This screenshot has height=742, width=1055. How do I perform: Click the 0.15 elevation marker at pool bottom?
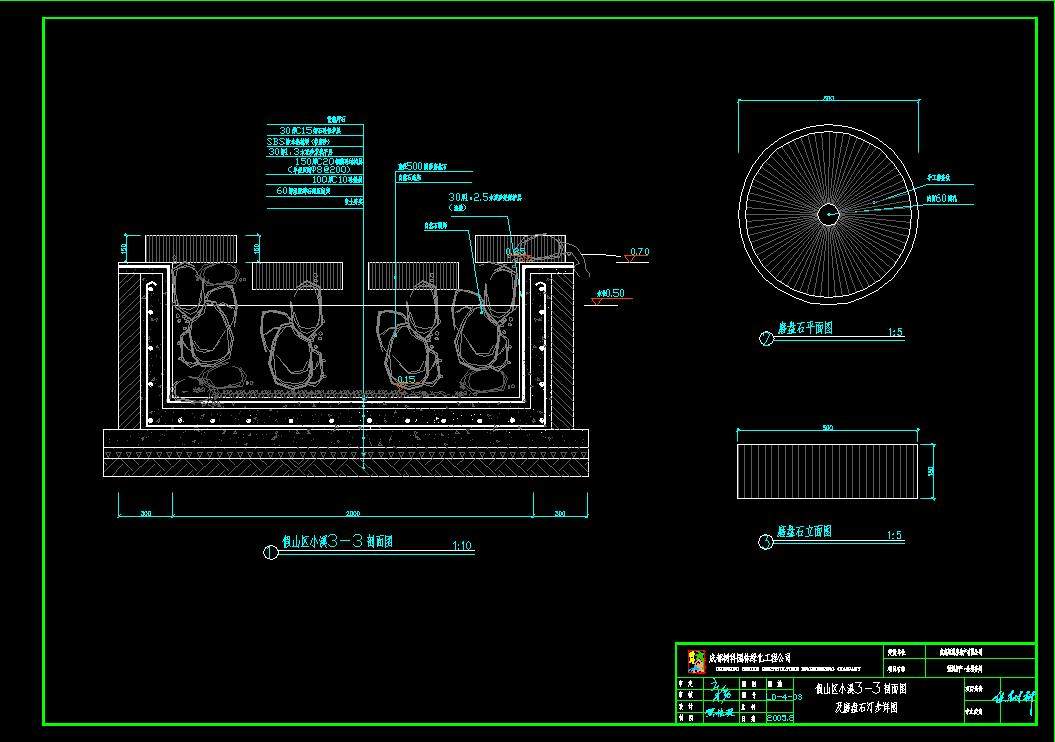[x=406, y=381]
